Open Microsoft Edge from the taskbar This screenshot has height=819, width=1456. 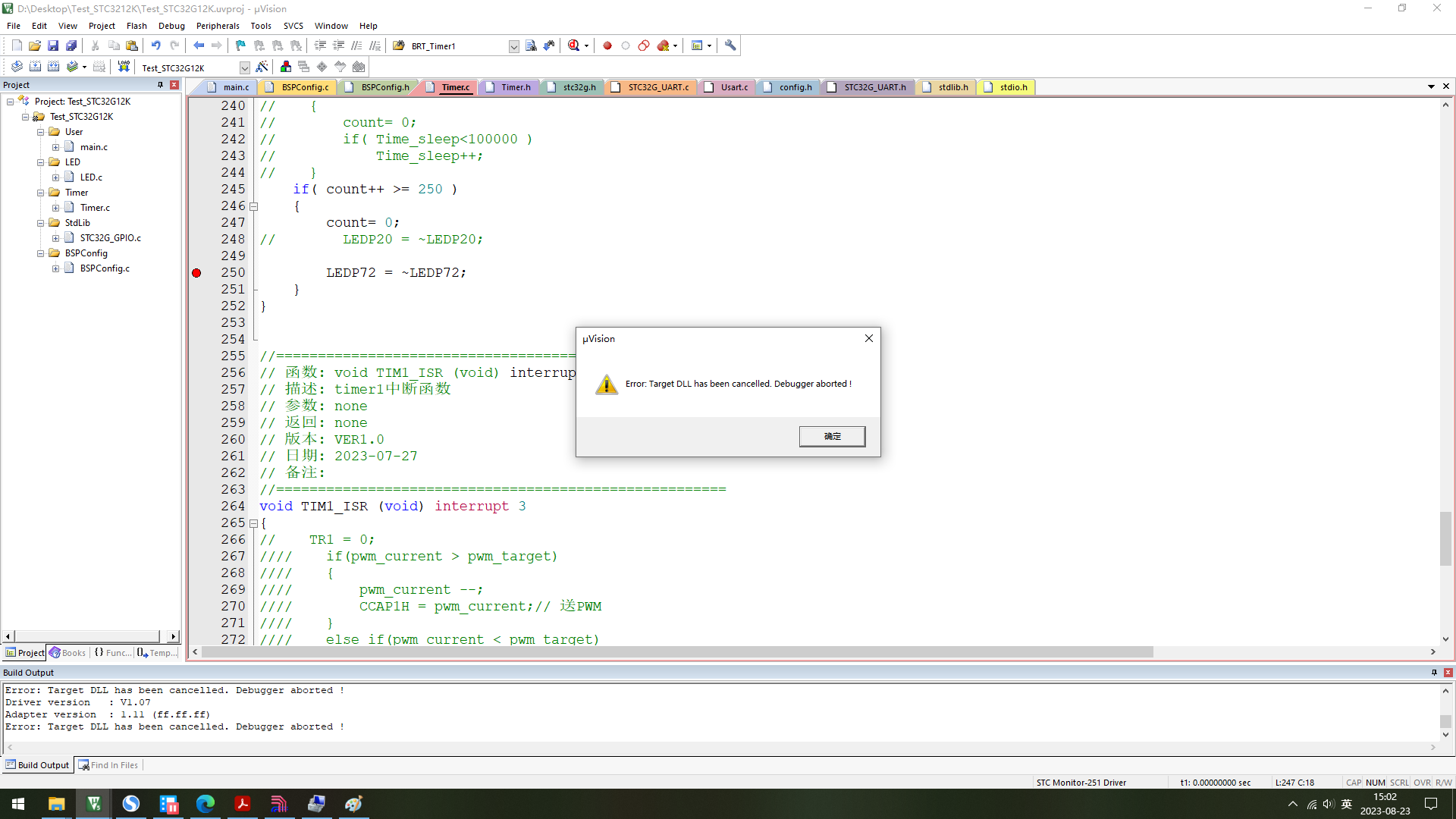pos(206,804)
